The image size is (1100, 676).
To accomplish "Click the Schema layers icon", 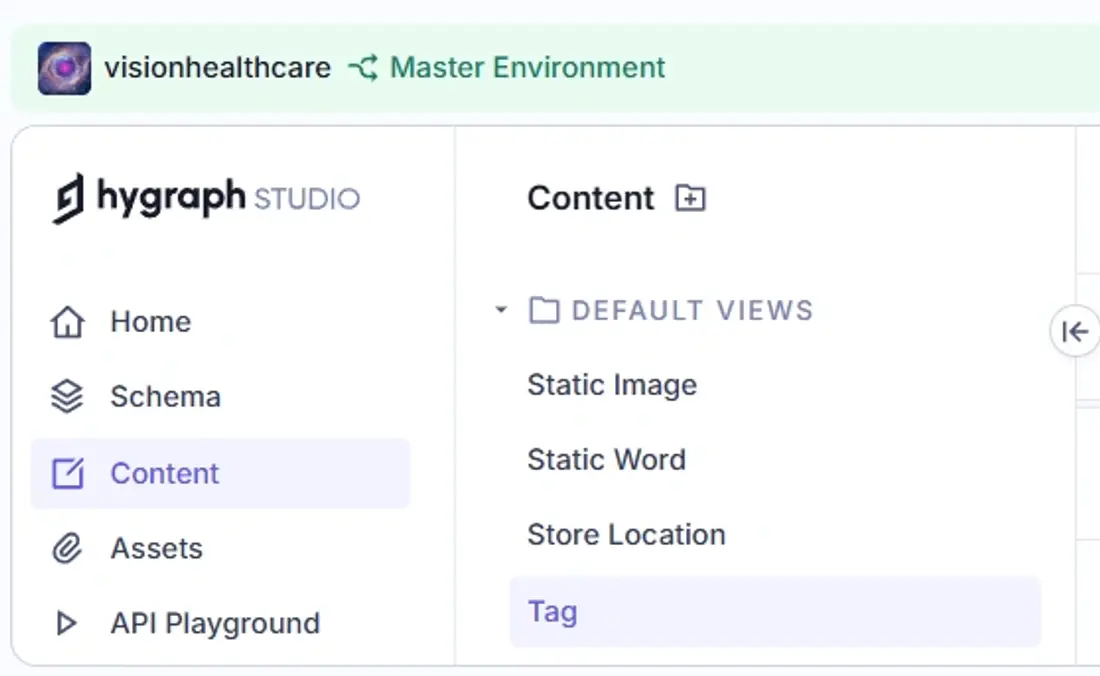I will point(67,397).
